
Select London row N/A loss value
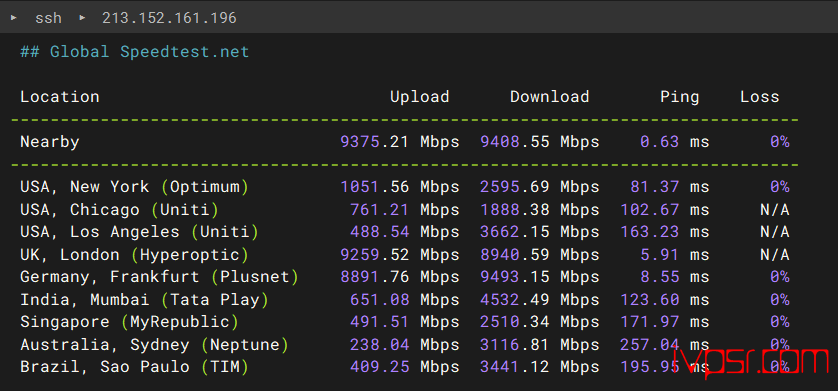pos(775,254)
